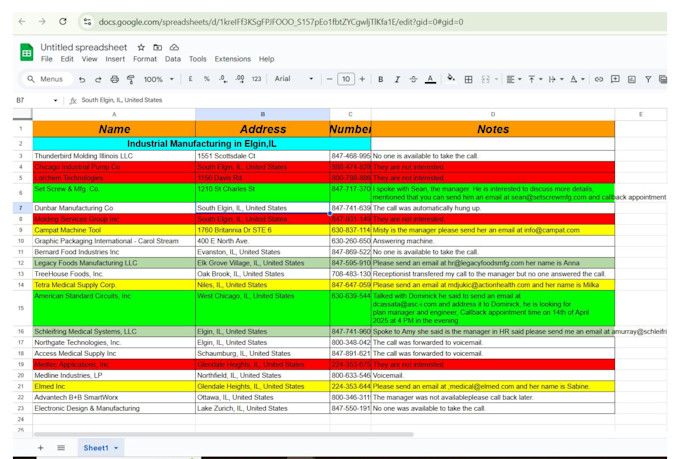The height and width of the screenshot is (459, 680).
Task: Open horizontal align dropdown
Action: [514, 79]
